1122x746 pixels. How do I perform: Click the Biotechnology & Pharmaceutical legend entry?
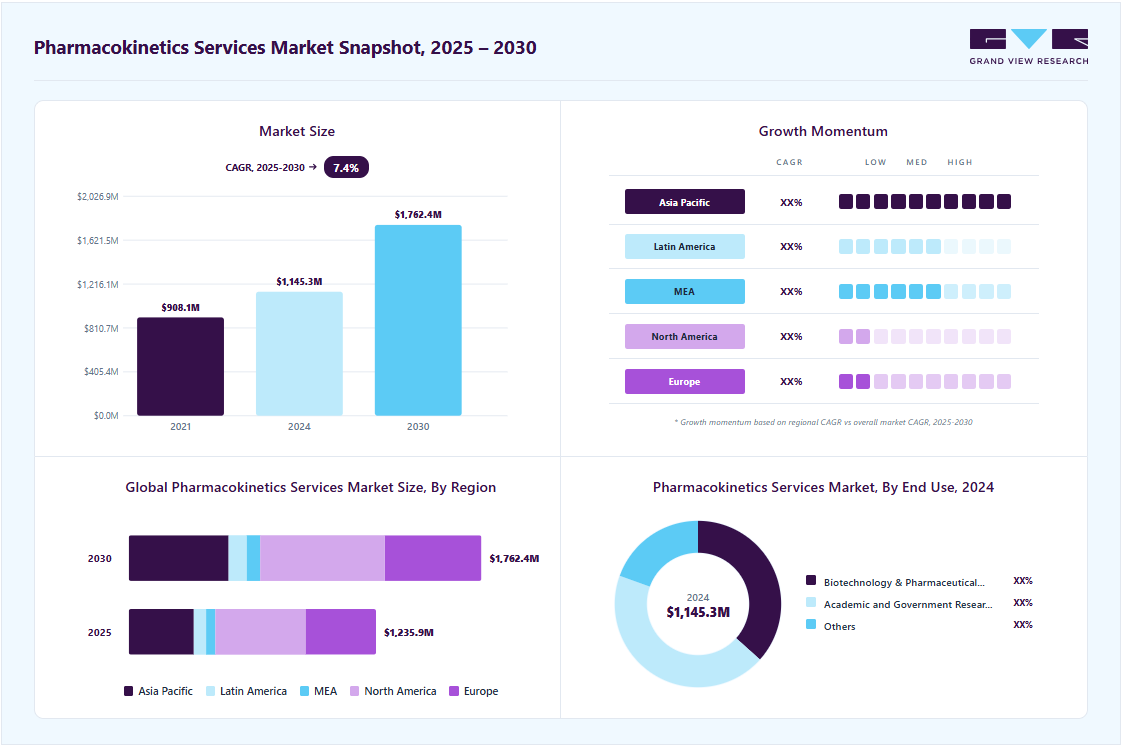coord(904,582)
